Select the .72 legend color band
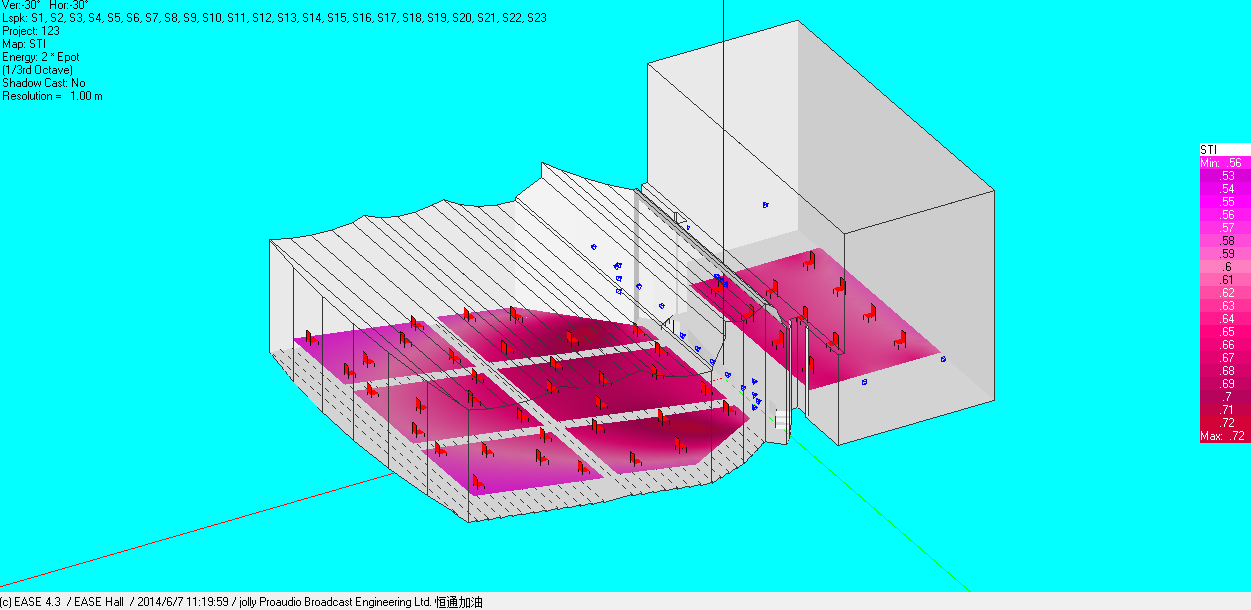 [x=1225, y=423]
